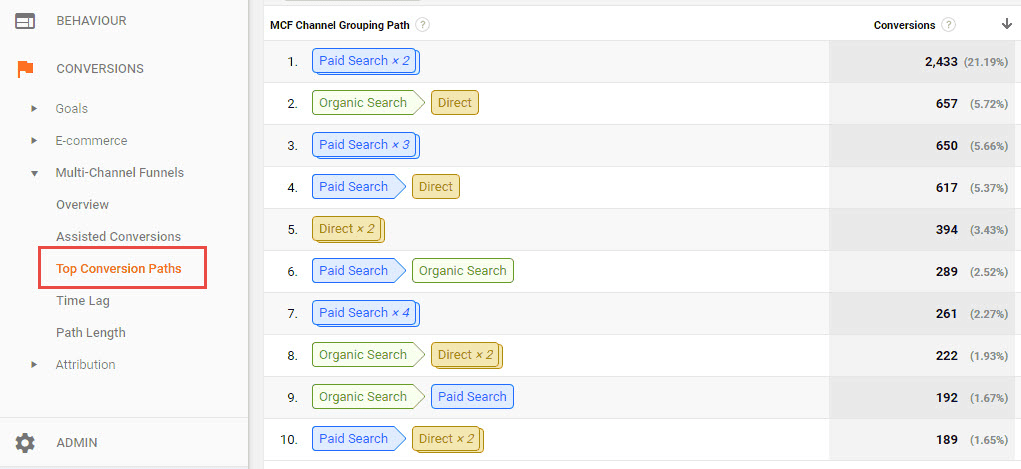This screenshot has width=1021, height=469.
Task: Open the Path Length report
Action: point(91,333)
